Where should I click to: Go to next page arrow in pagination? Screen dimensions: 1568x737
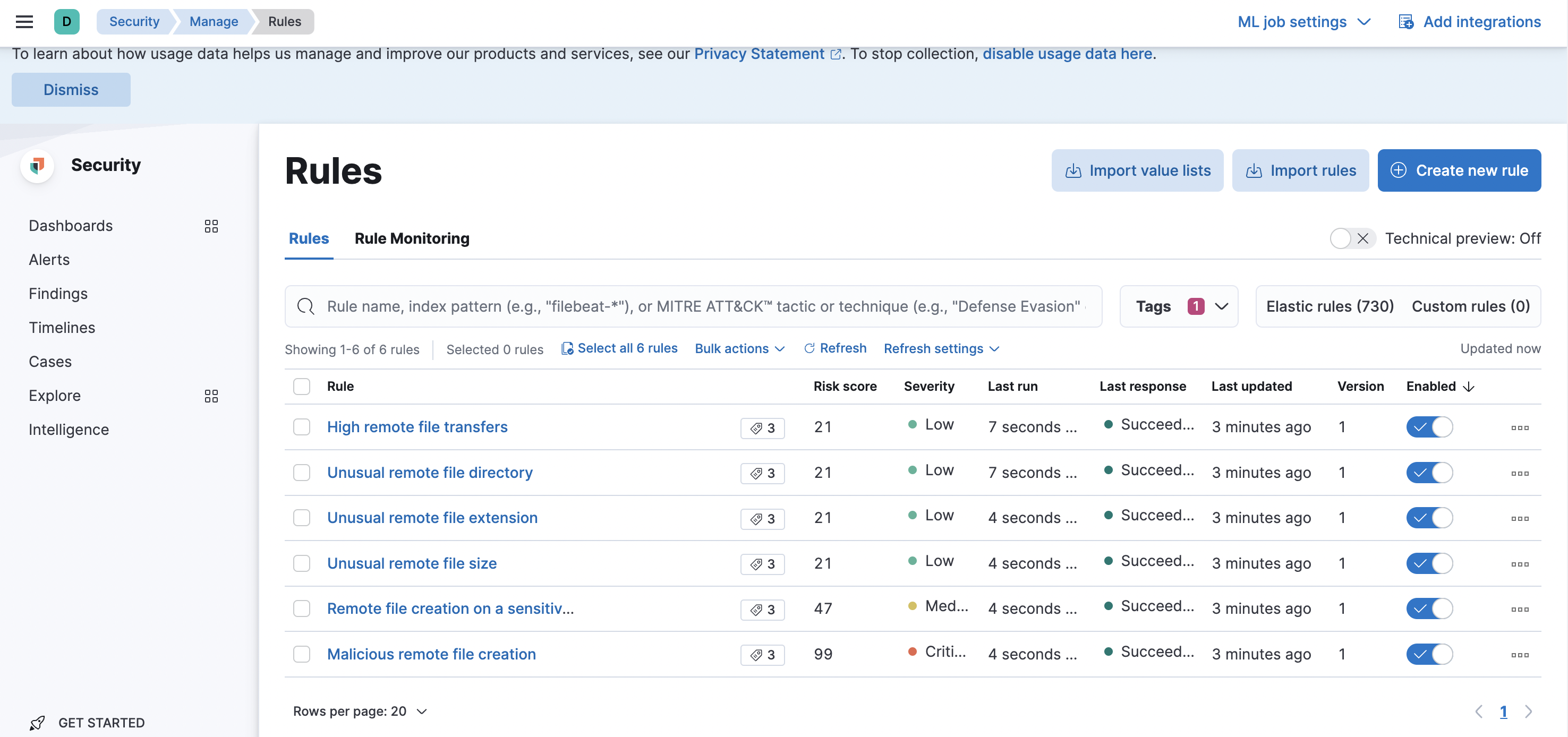click(1528, 712)
